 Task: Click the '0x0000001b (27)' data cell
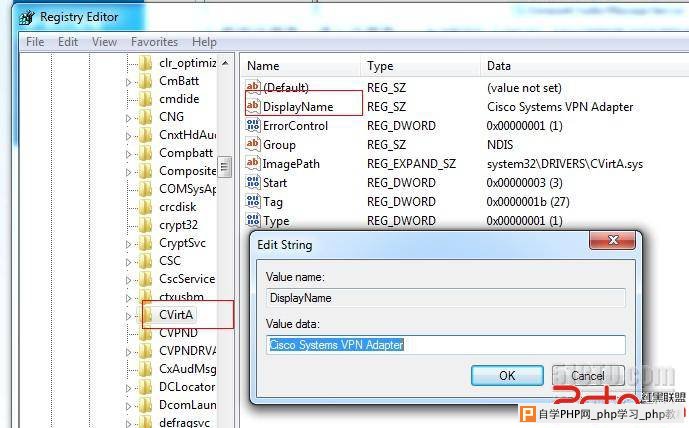pyautogui.click(x=528, y=202)
